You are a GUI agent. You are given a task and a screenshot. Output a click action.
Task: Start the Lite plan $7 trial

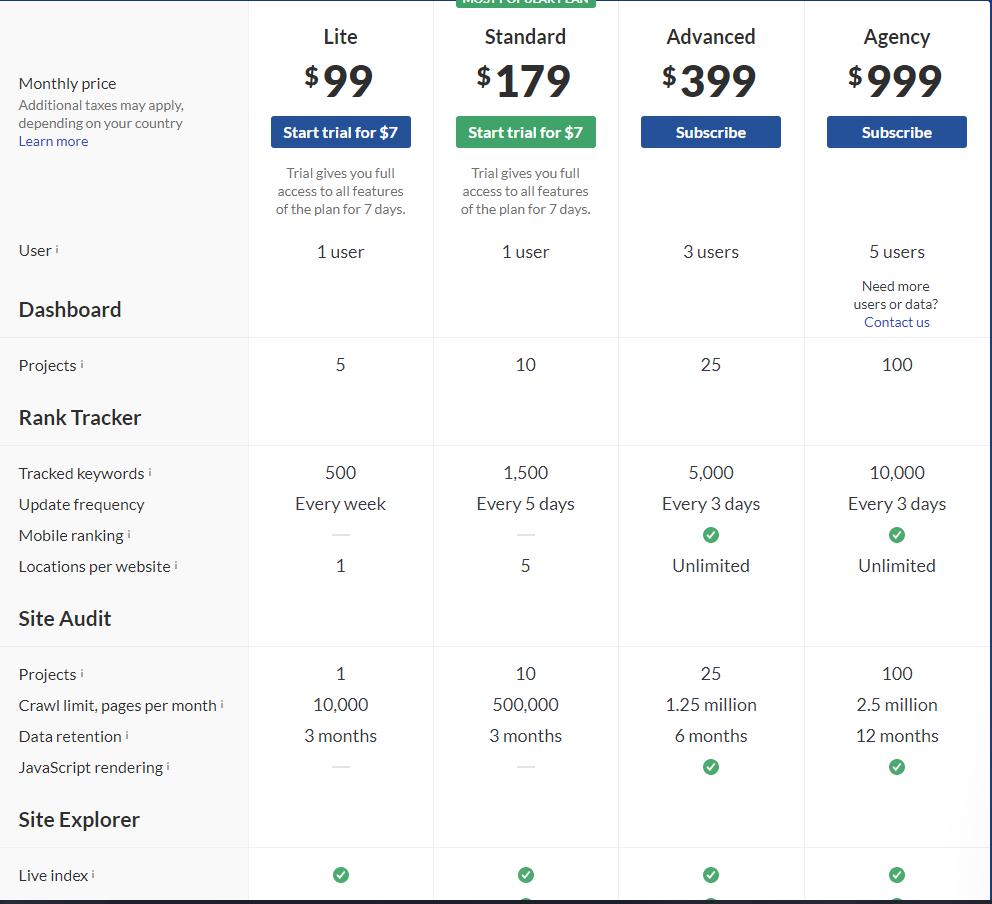[x=340, y=132]
